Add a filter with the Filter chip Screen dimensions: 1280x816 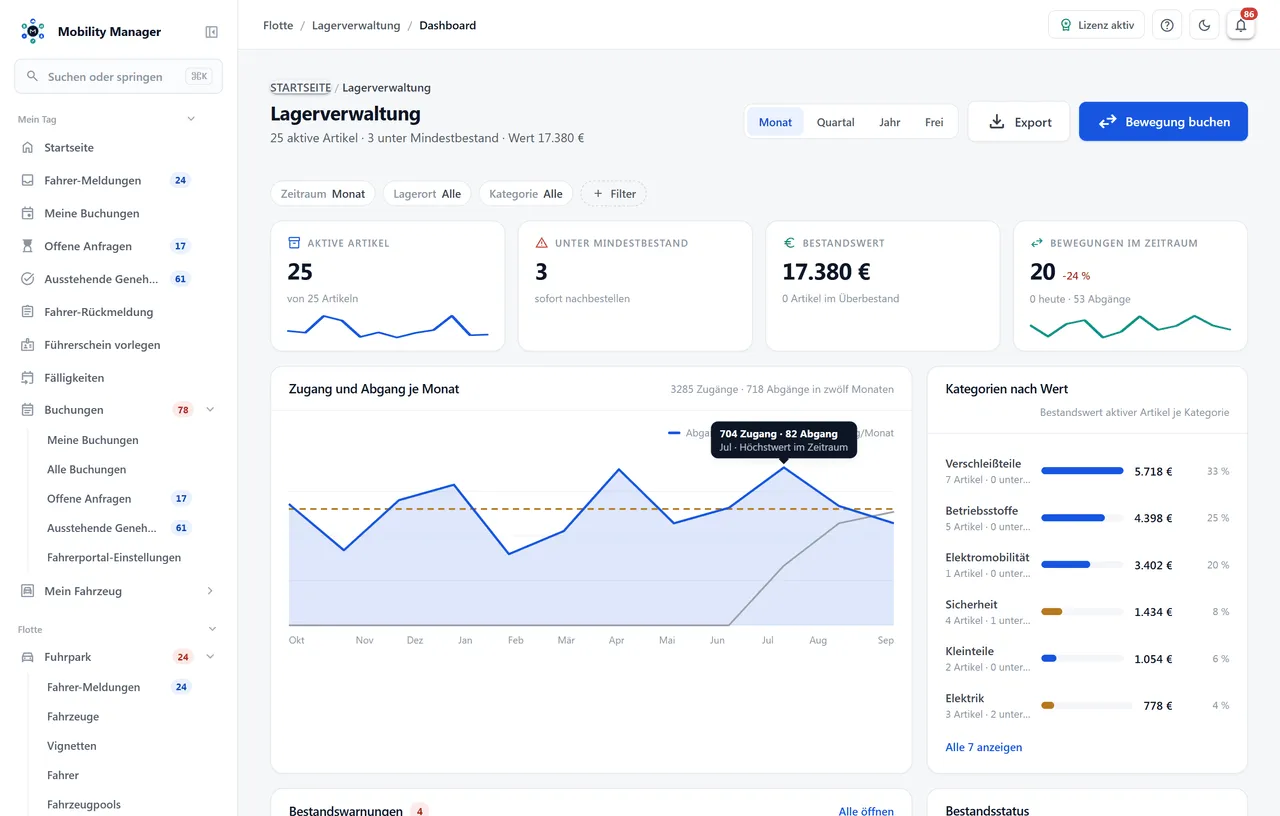[614, 194]
